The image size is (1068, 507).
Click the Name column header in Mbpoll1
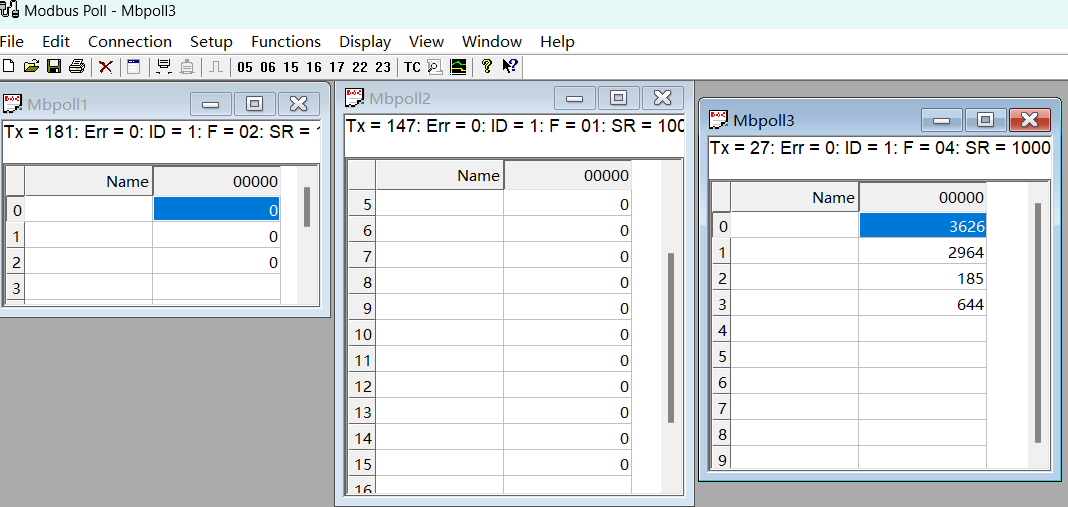coord(89,181)
